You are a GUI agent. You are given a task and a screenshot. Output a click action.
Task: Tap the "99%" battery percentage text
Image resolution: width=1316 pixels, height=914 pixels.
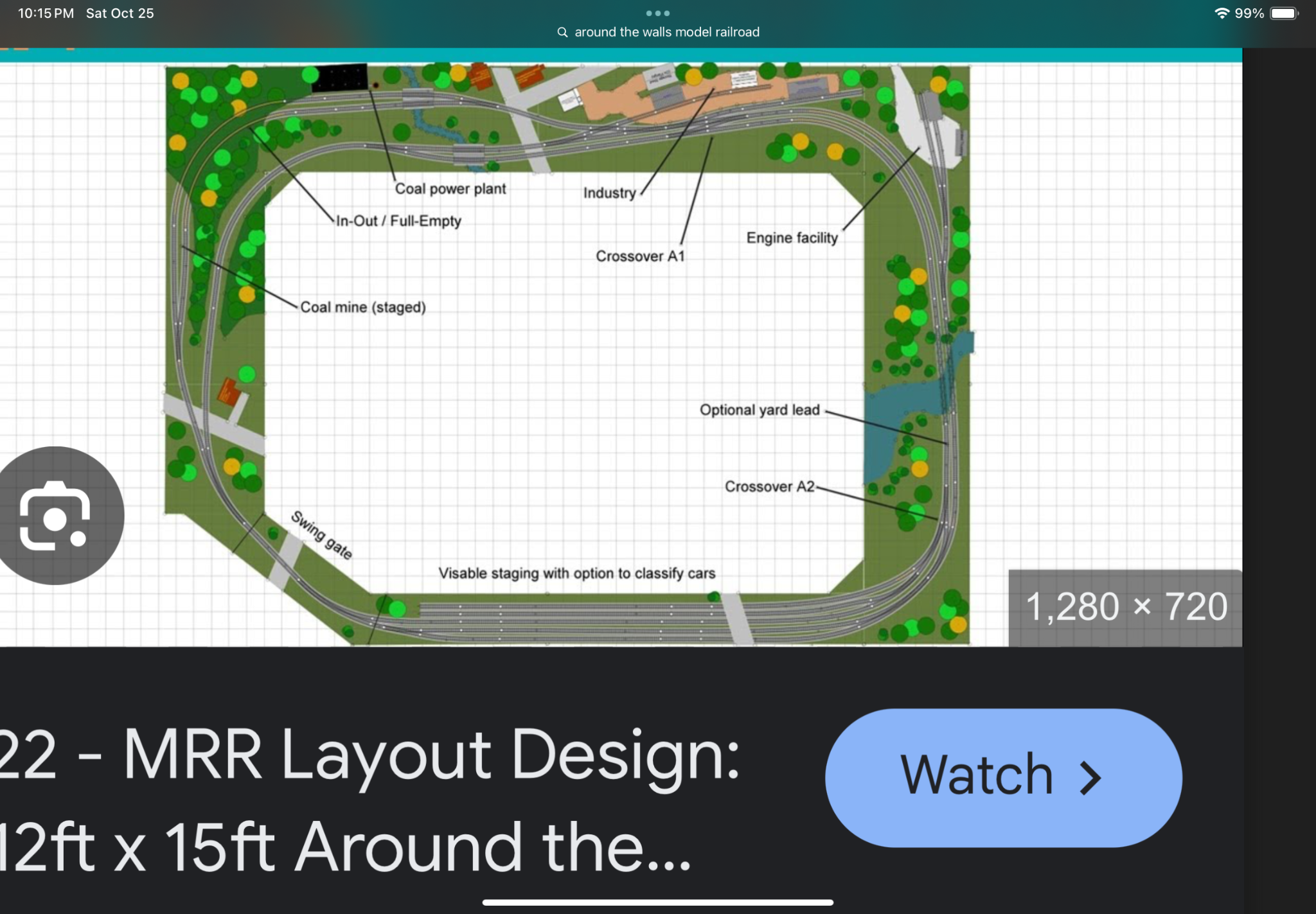[x=1249, y=13]
